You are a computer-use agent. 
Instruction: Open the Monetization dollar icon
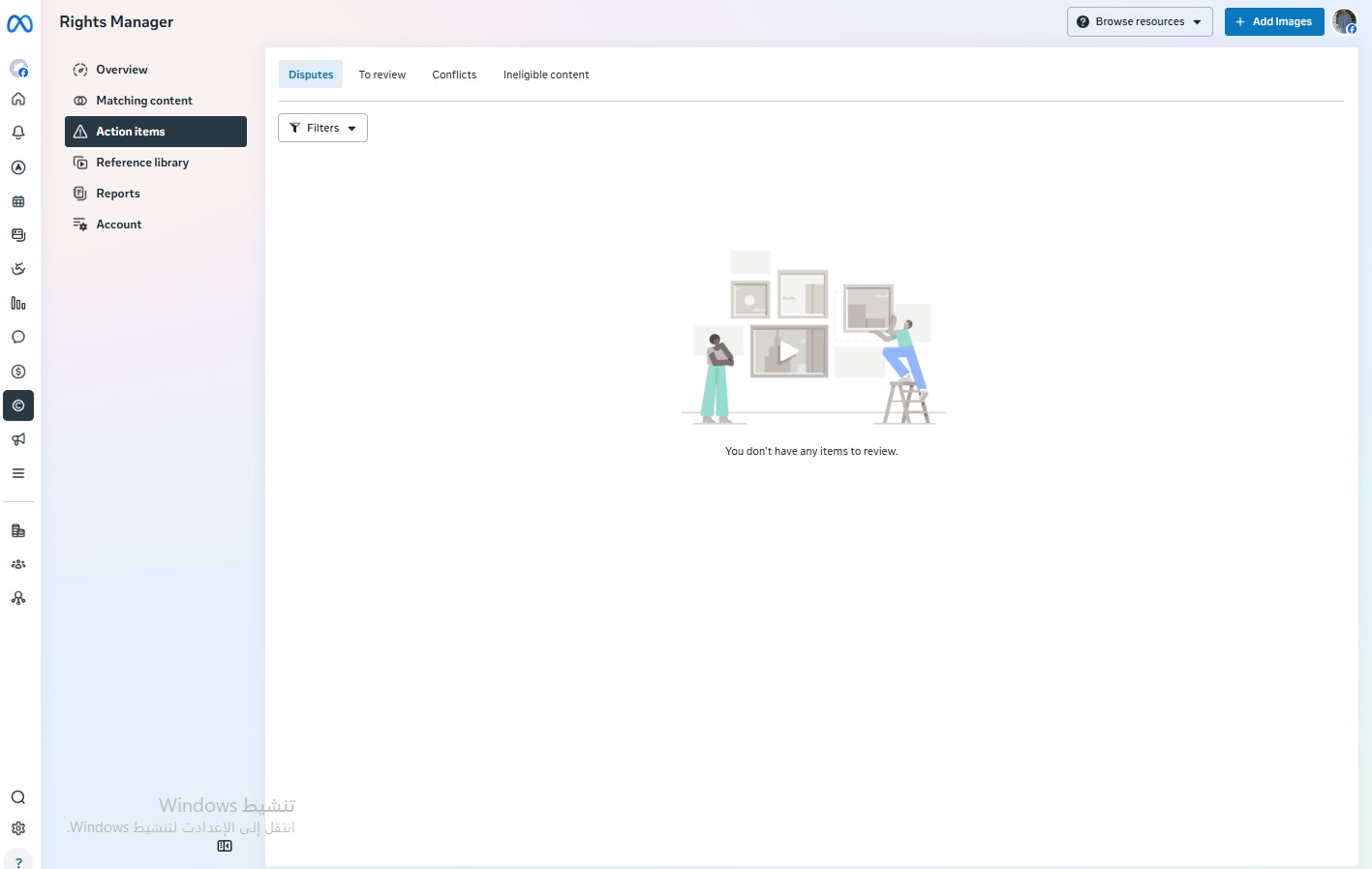pos(18,372)
